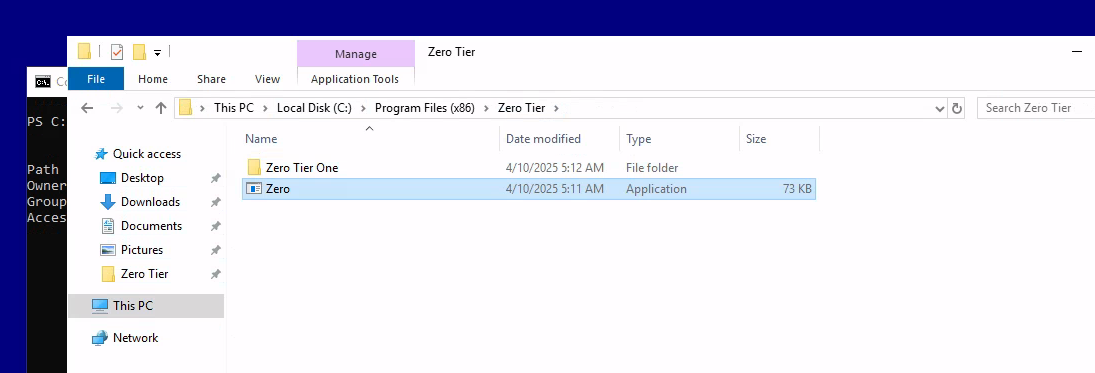1095x373 pixels.
Task: Open the Recent locations dropdown
Action: click(x=140, y=108)
